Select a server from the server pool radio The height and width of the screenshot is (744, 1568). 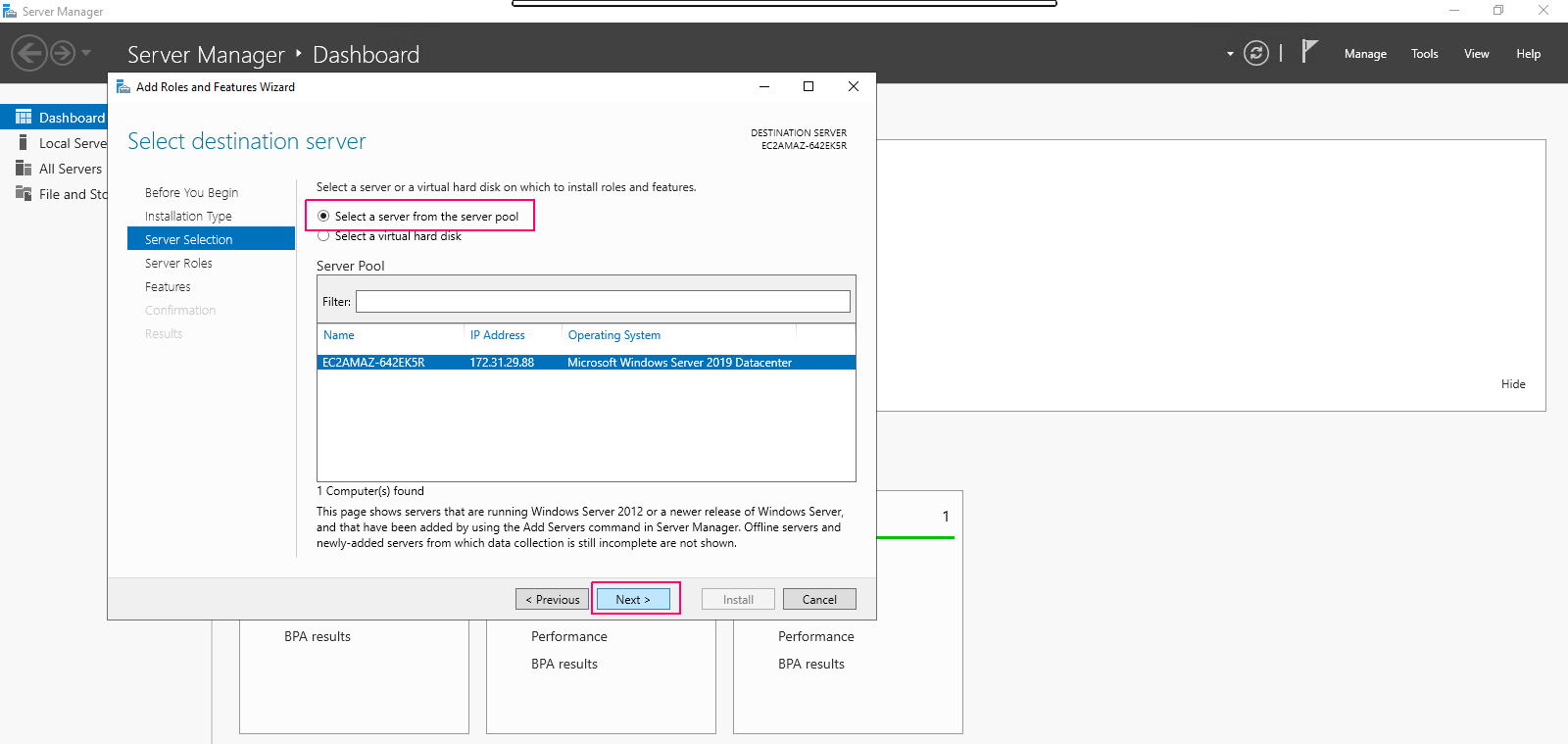tap(323, 216)
